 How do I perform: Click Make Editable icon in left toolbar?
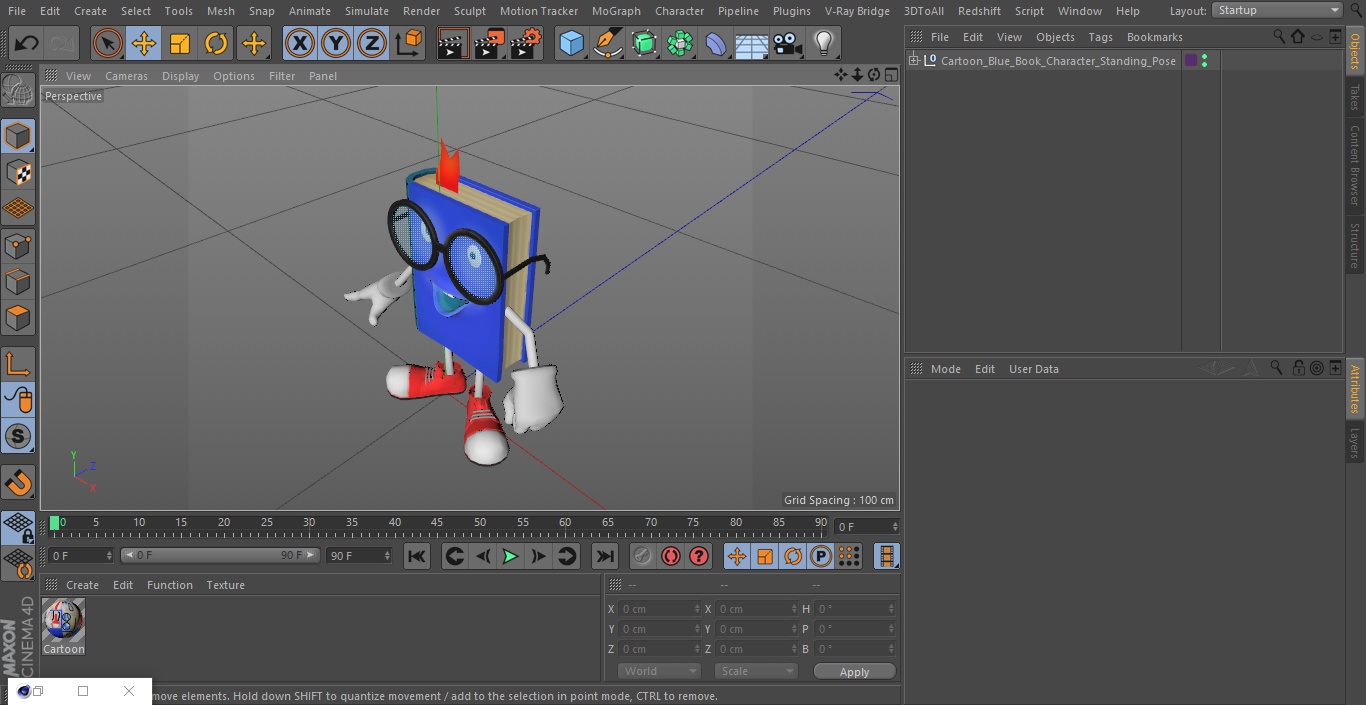pos(18,91)
